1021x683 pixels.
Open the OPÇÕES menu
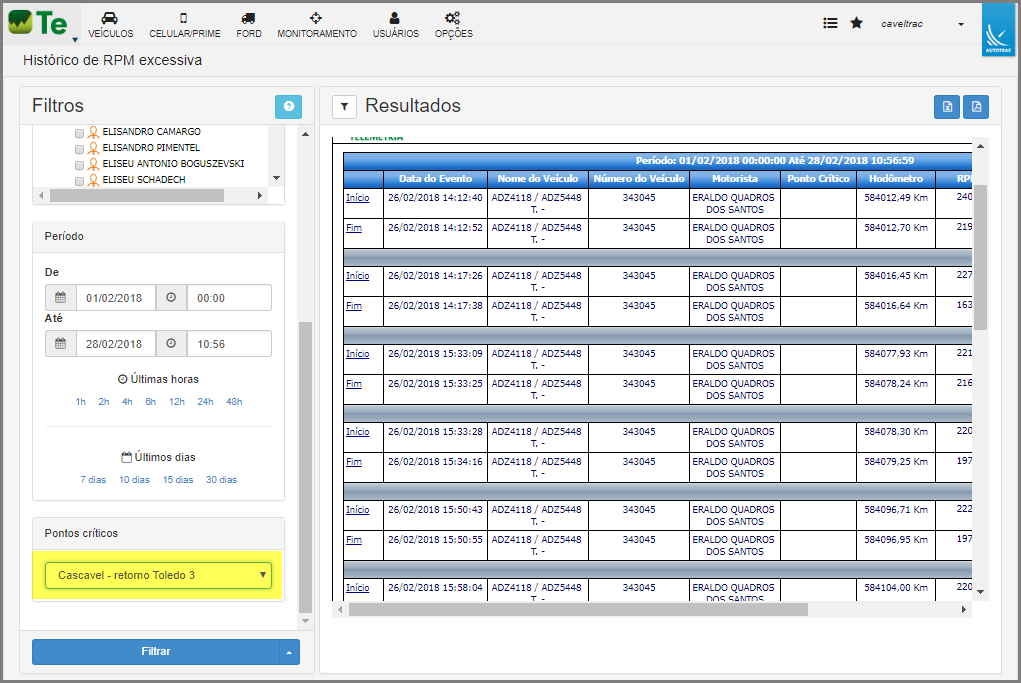tap(454, 25)
